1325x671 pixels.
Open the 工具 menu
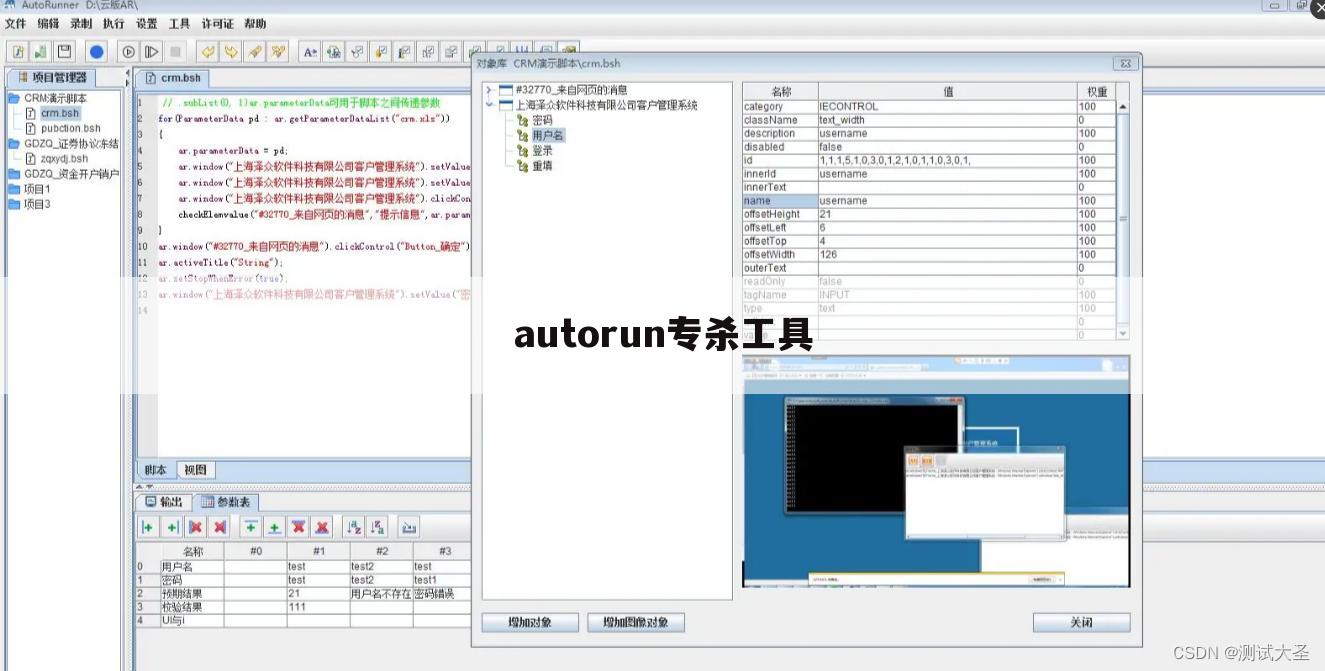click(179, 24)
